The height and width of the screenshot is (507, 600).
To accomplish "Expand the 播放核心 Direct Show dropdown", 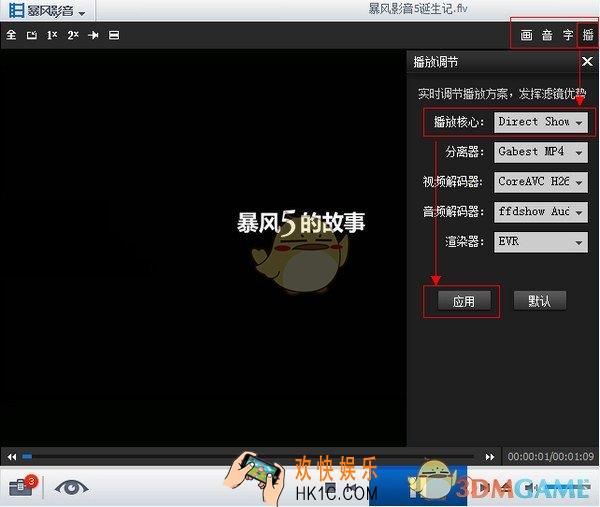I will 541,122.
